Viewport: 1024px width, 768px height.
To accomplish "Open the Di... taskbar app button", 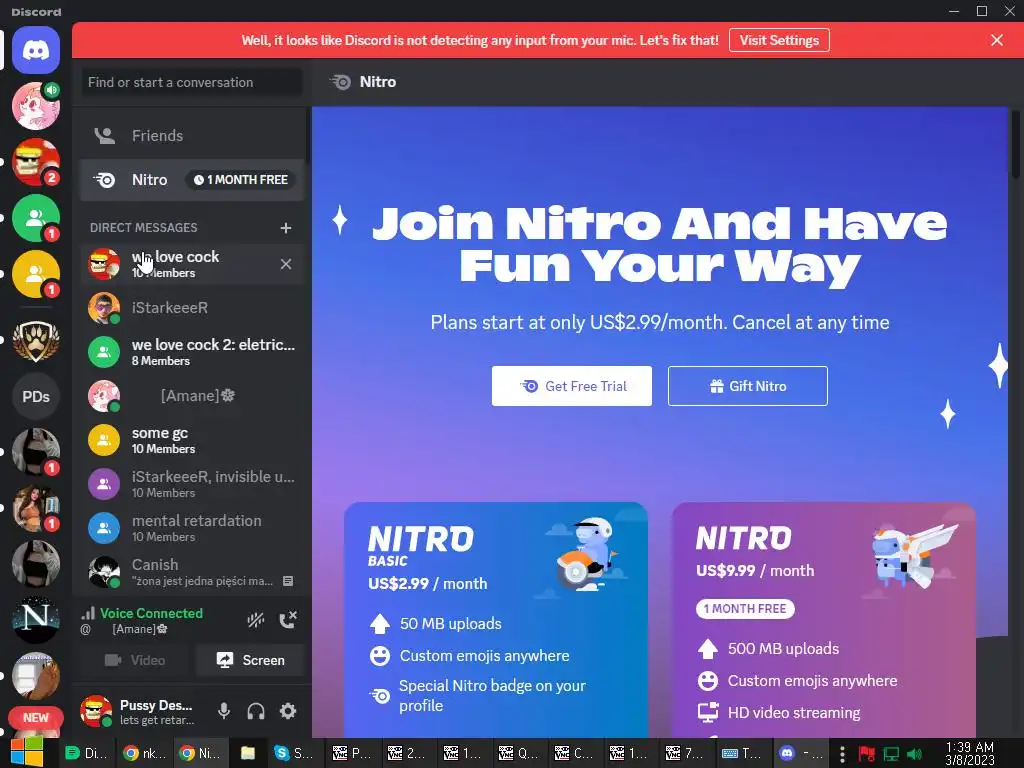I will click(86, 753).
